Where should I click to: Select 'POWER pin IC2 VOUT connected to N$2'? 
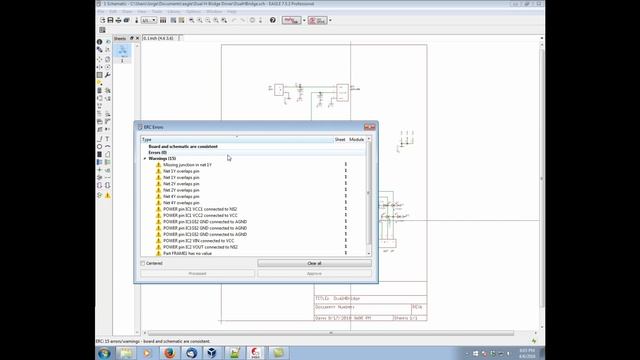(x=200, y=247)
